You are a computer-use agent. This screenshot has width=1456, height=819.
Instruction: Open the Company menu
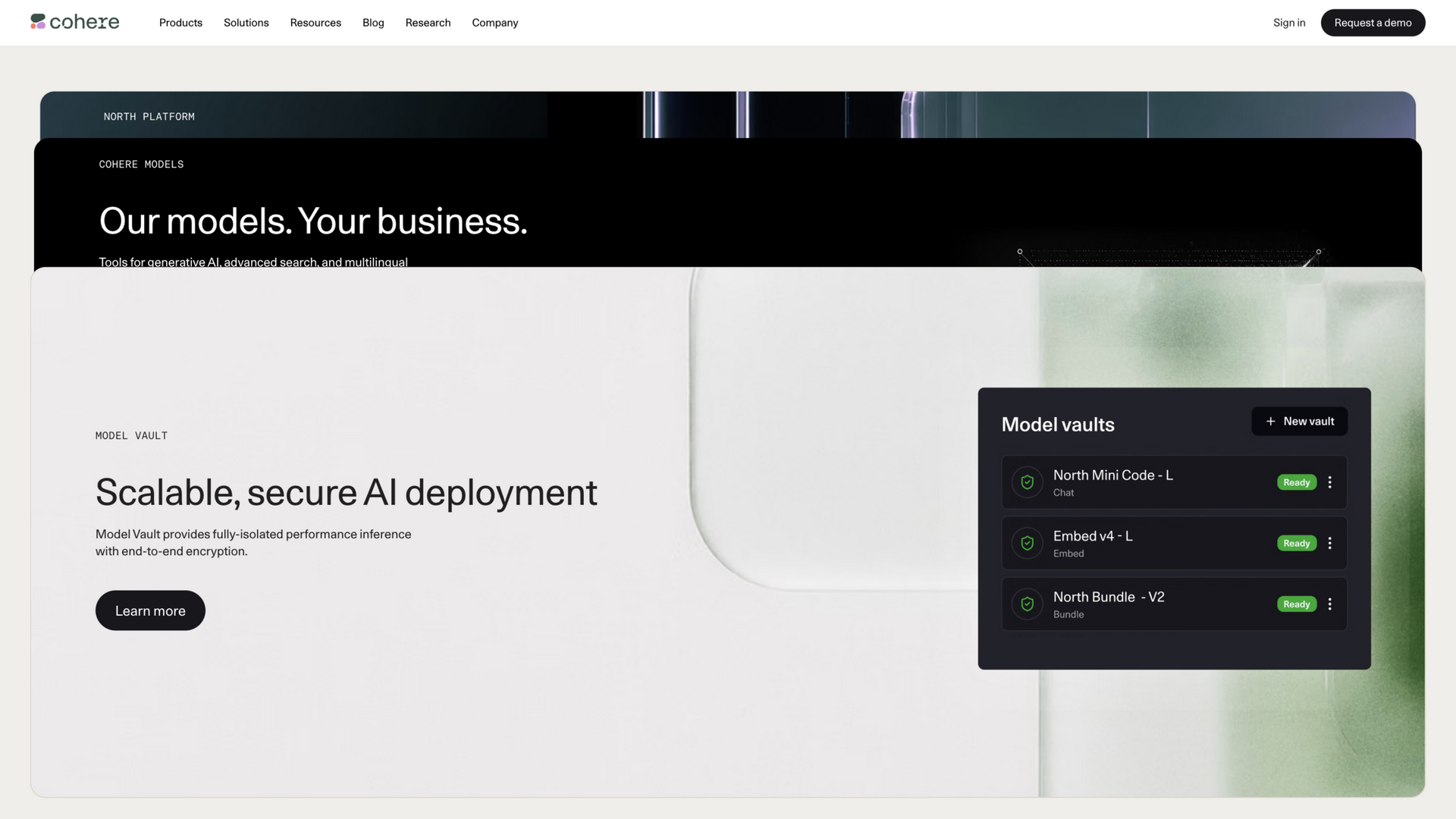coord(494,23)
